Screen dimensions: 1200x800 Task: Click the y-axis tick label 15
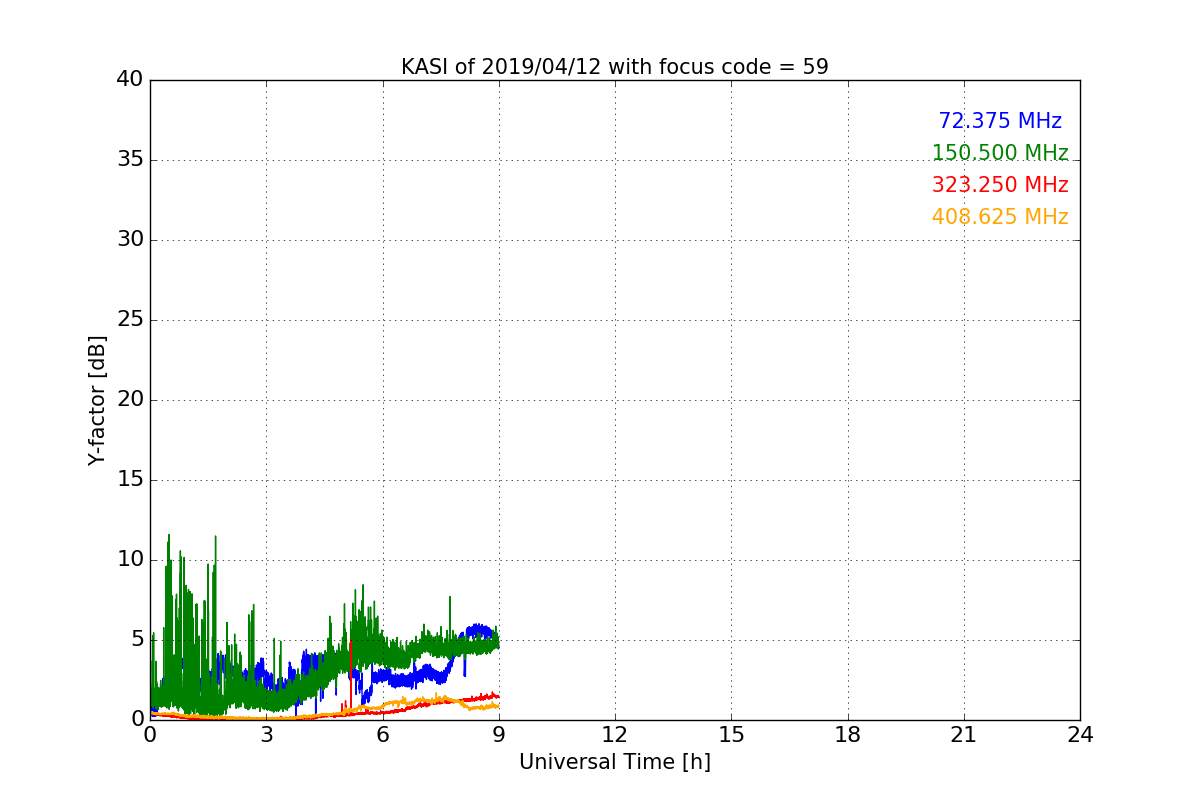(x=131, y=480)
